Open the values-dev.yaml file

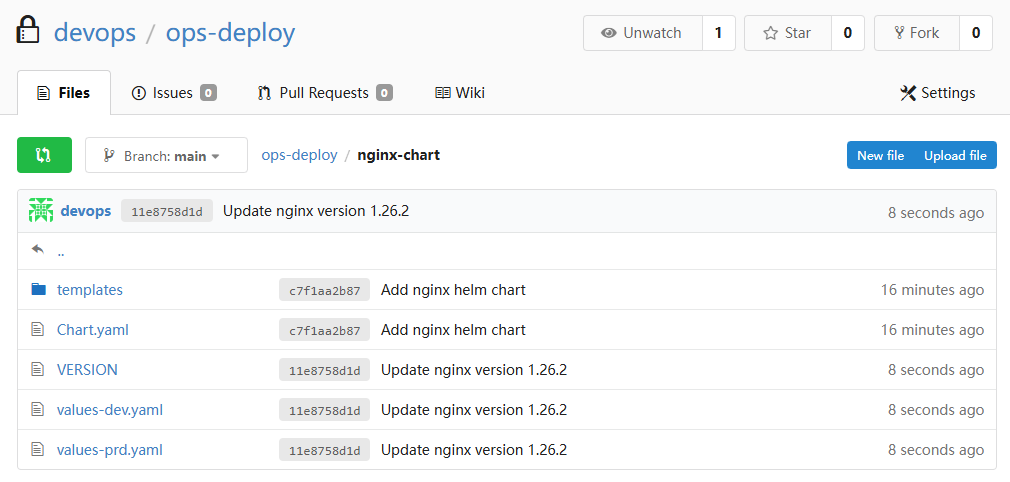coord(110,410)
